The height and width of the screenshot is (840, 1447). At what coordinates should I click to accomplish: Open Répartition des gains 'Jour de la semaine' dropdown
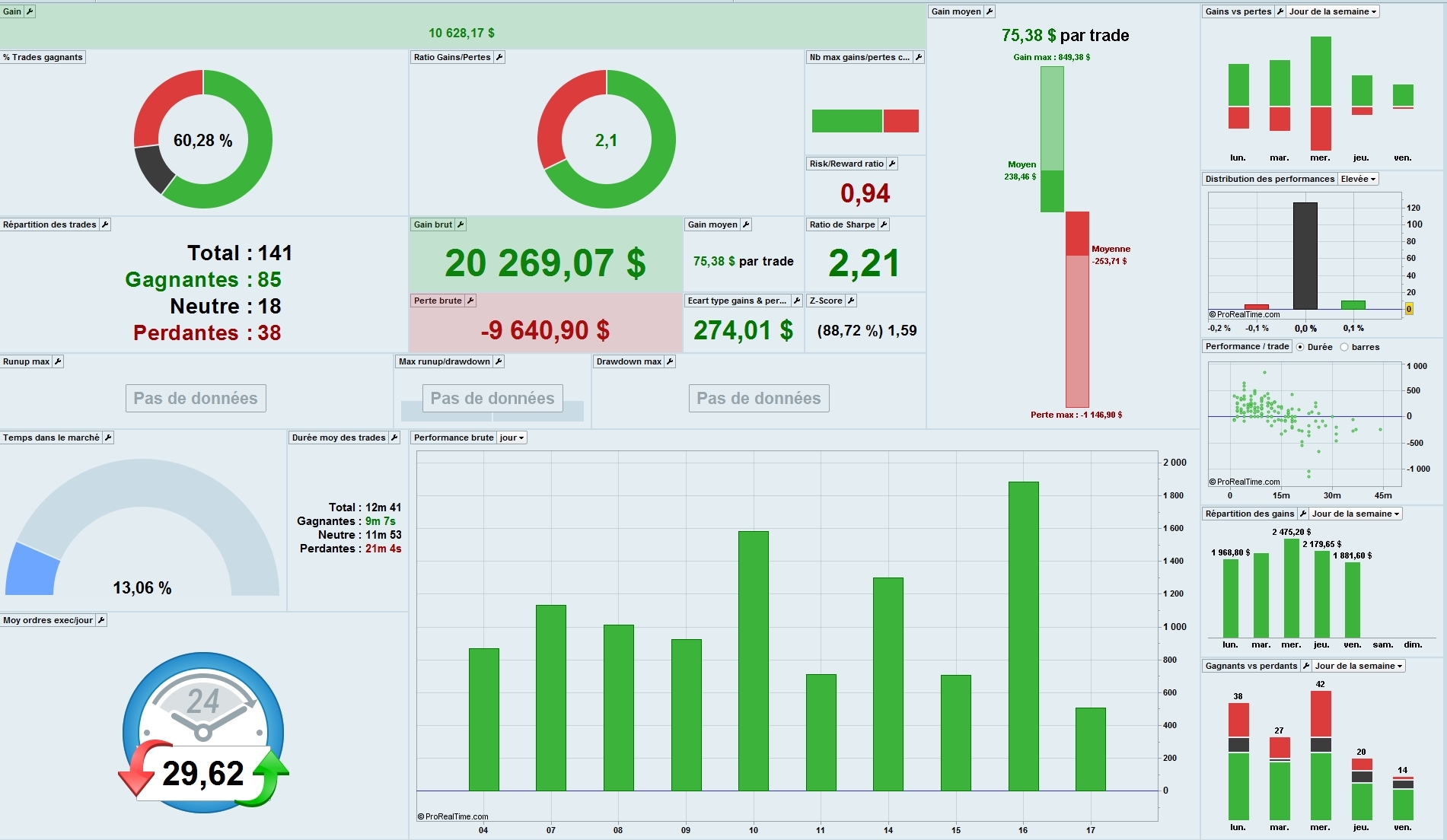point(1356,514)
